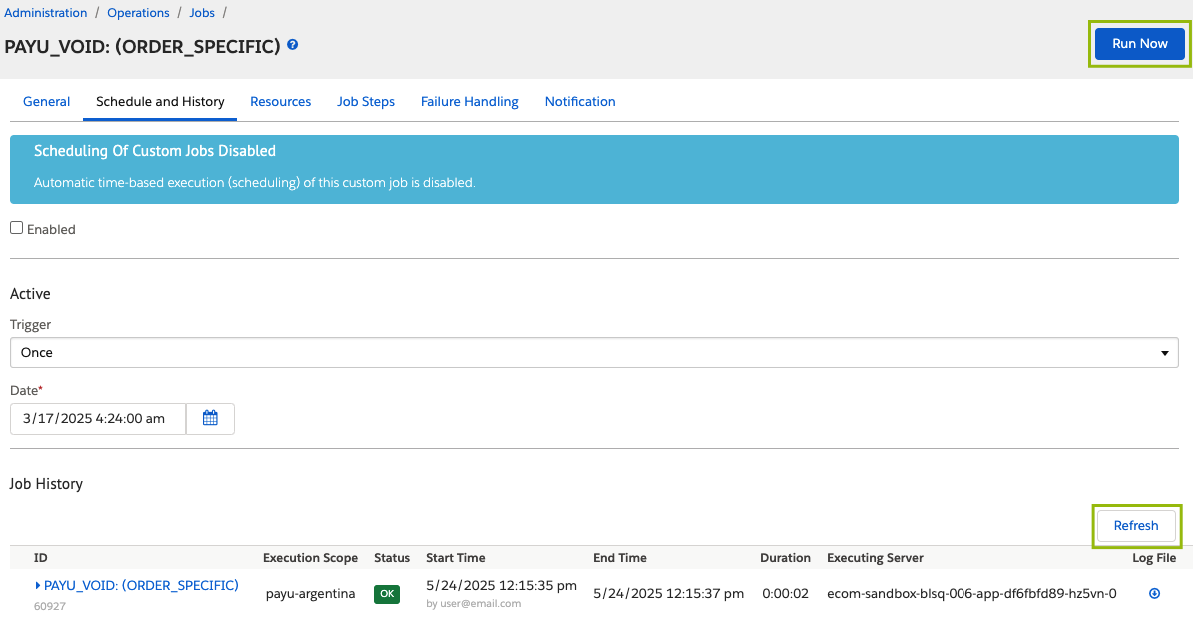Click the help icon beside PAYU_VOID title

292,46
